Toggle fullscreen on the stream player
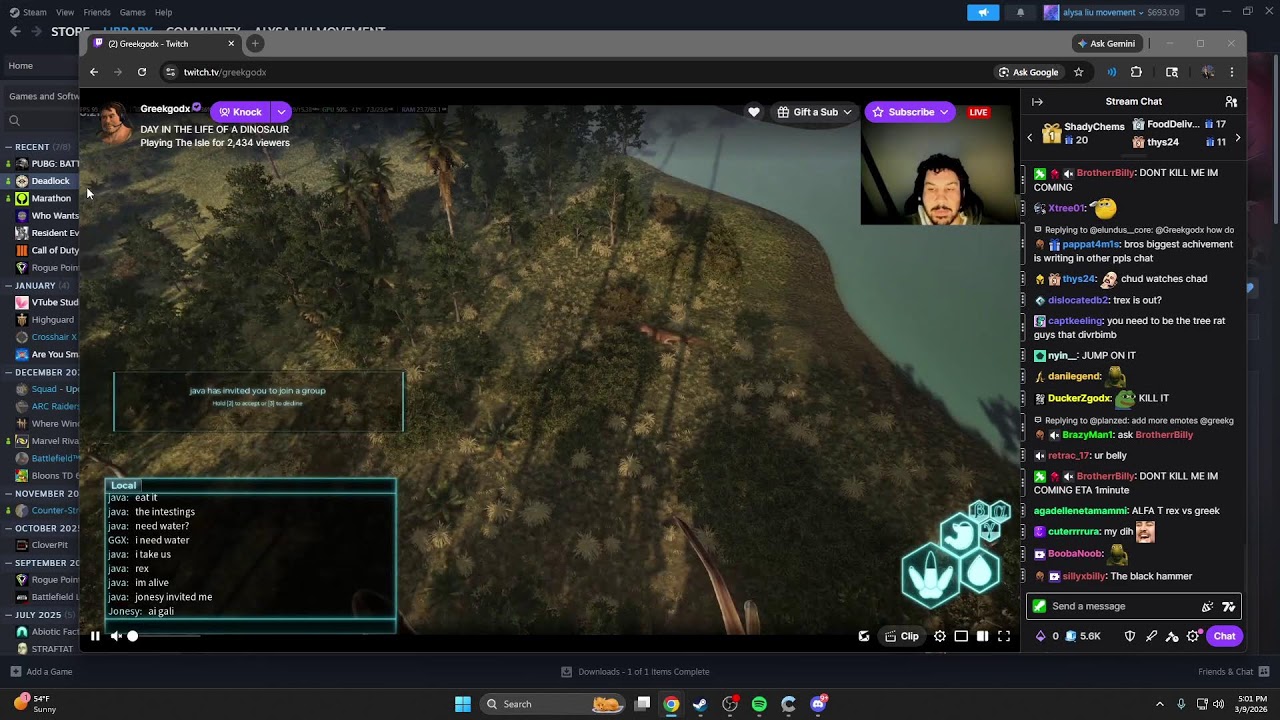1280x720 pixels. point(1004,636)
